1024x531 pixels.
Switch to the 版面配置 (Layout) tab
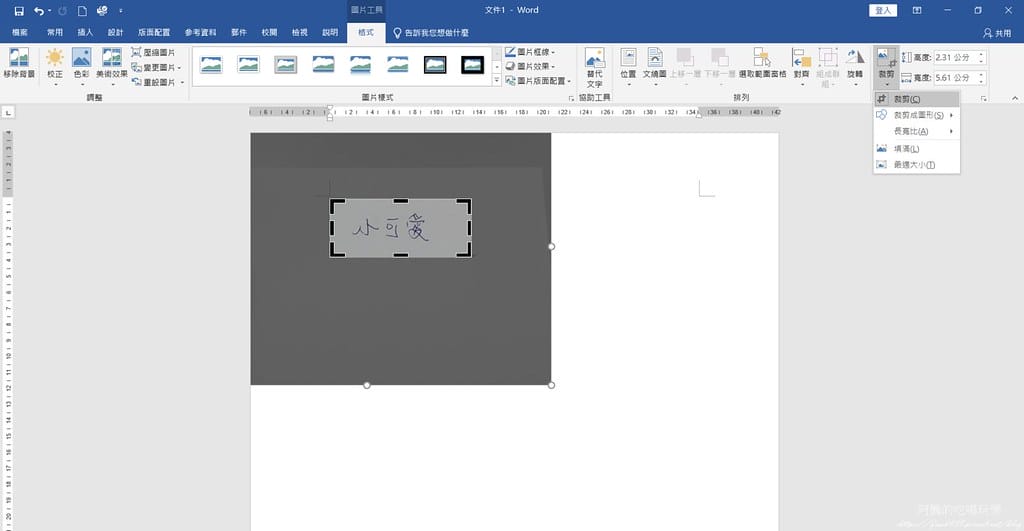[x=154, y=33]
